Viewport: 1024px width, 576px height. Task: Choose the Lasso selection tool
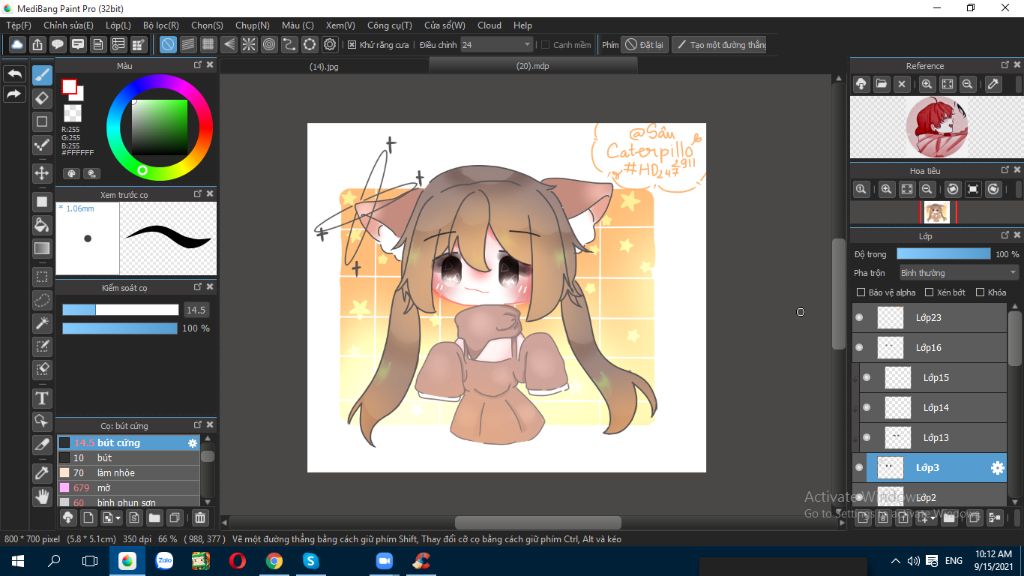tap(42, 300)
